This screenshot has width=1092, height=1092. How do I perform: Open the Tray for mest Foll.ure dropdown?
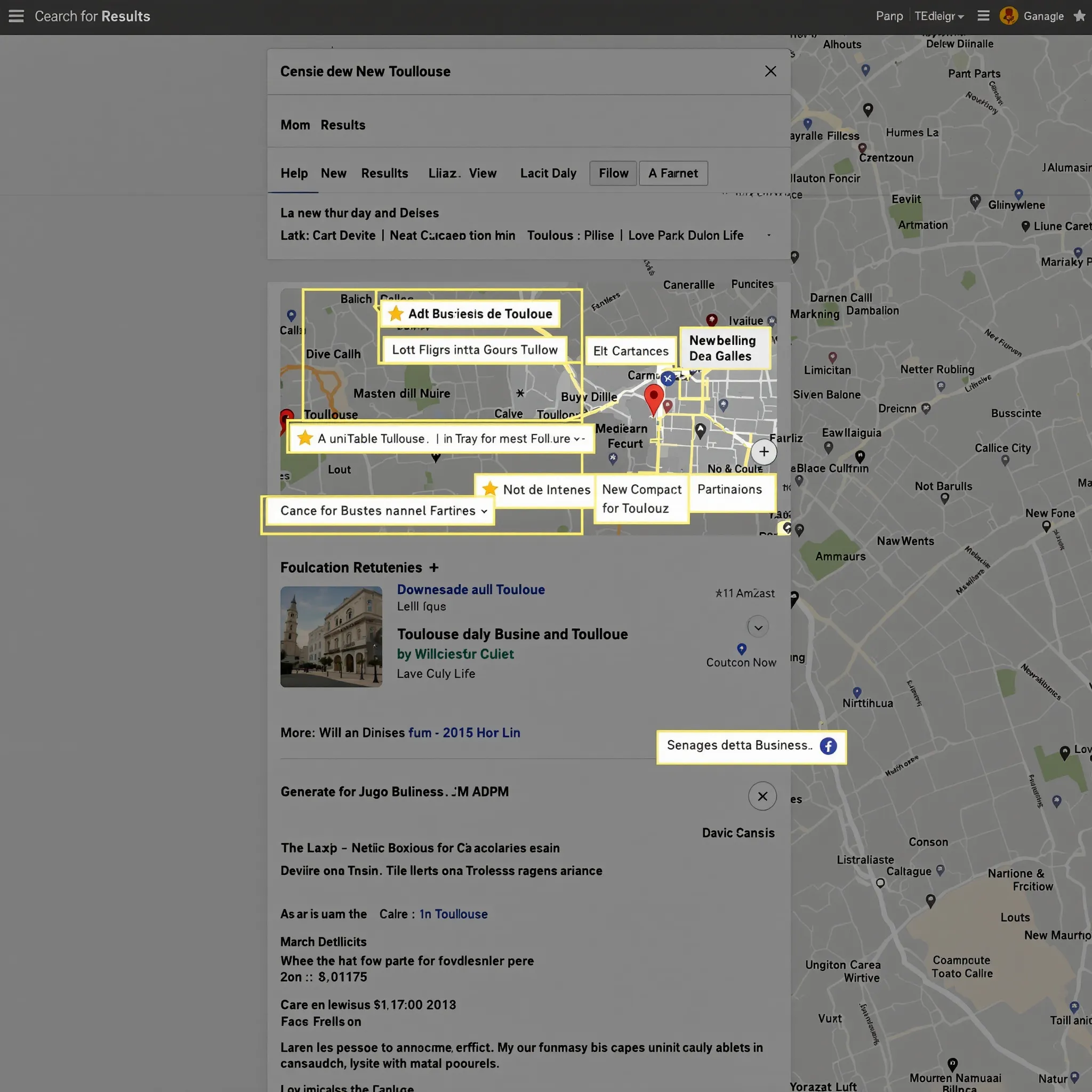577,438
